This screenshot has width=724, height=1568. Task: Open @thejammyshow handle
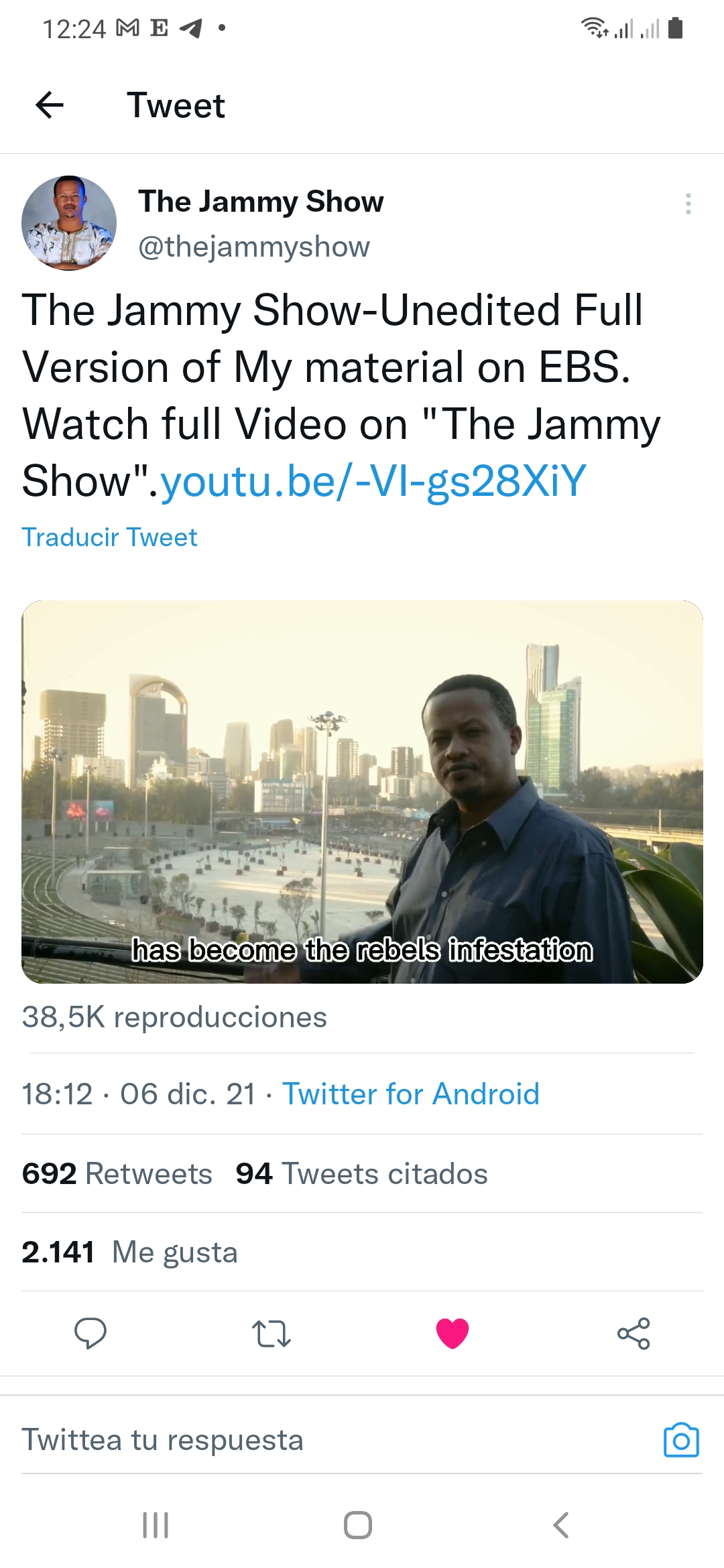pos(254,247)
